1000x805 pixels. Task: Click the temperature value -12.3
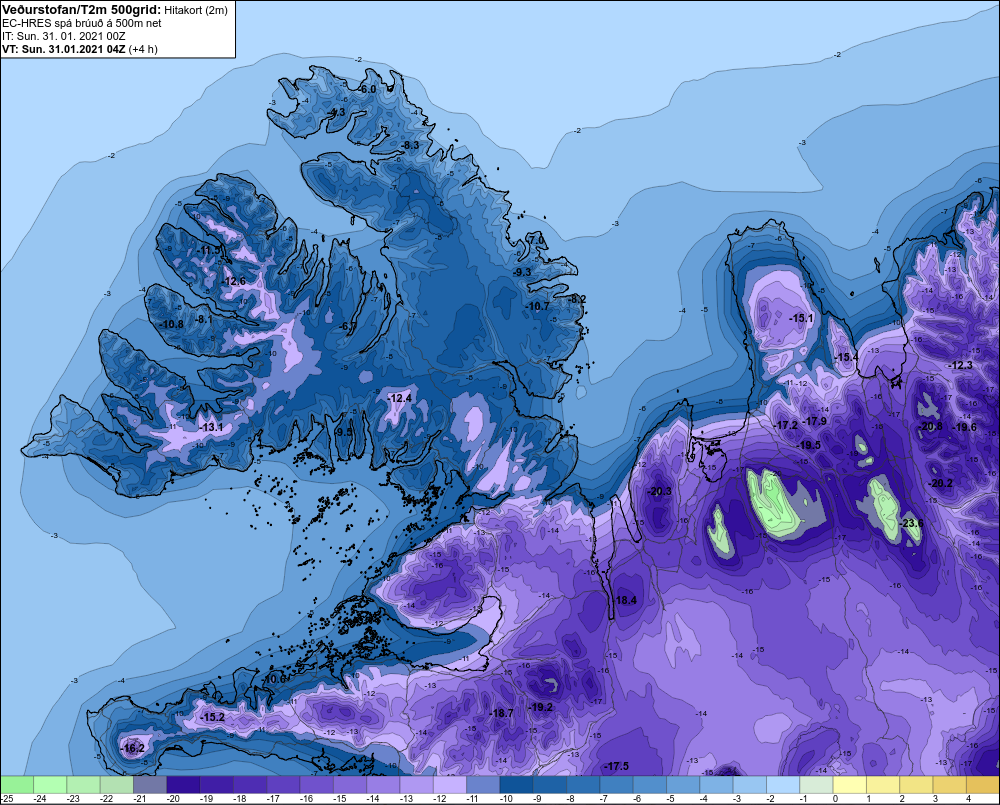pos(960,366)
